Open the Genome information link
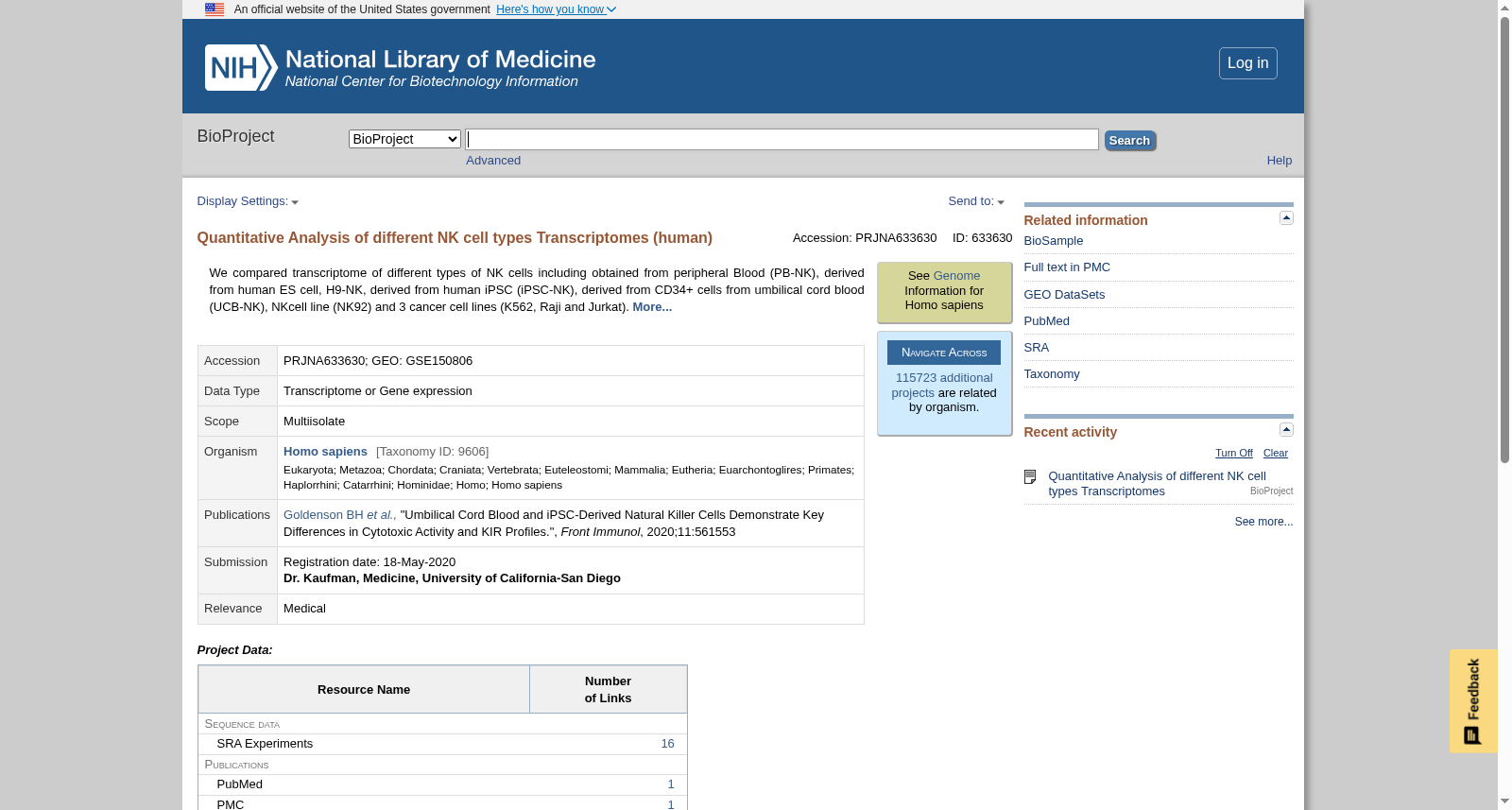Image resolution: width=1512 pixels, height=810 pixels. (956, 276)
